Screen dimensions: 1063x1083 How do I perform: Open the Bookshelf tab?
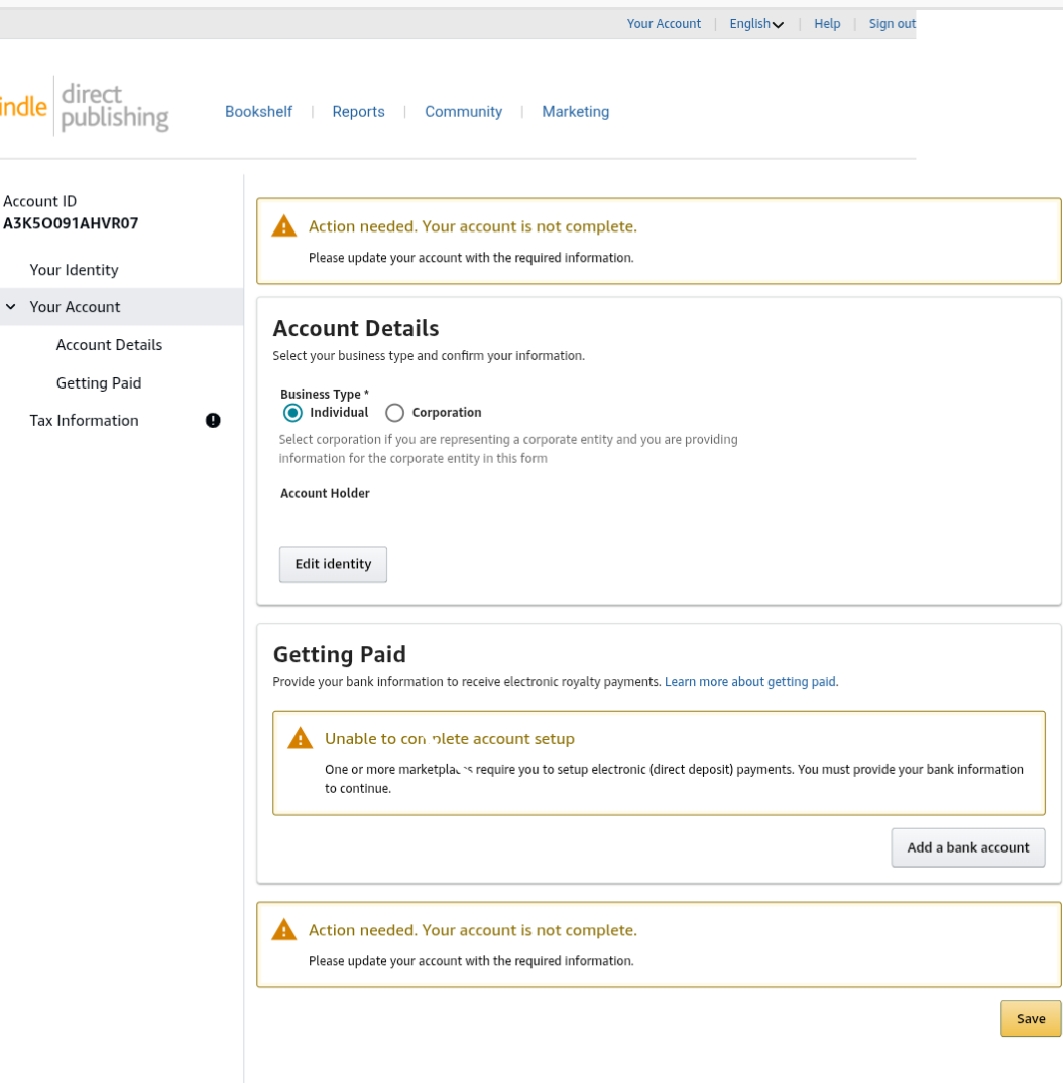[x=258, y=112]
